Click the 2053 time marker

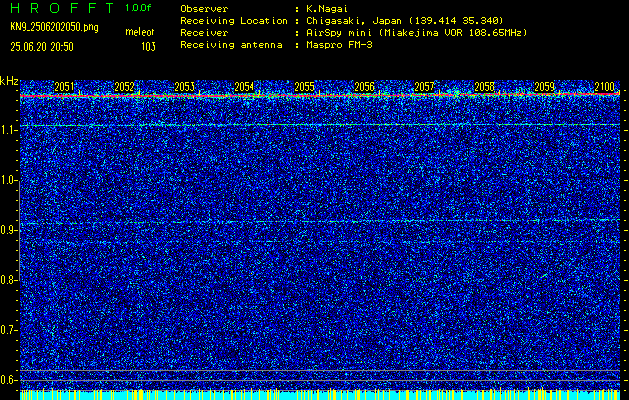(185, 87)
